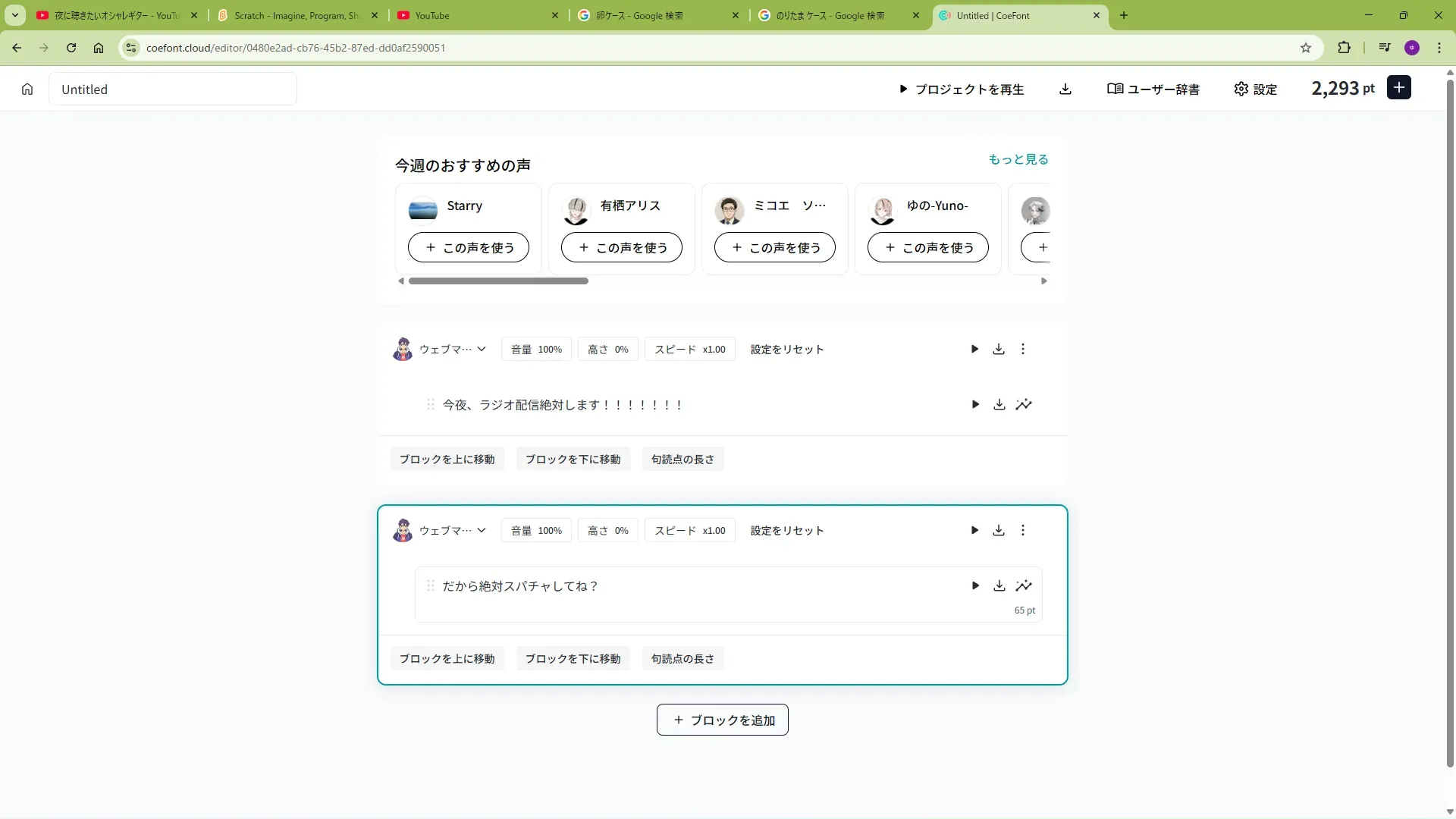1456x819 pixels.
Task: Click the recommended voices horizontal scrollbar
Action: (x=498, y=281)
